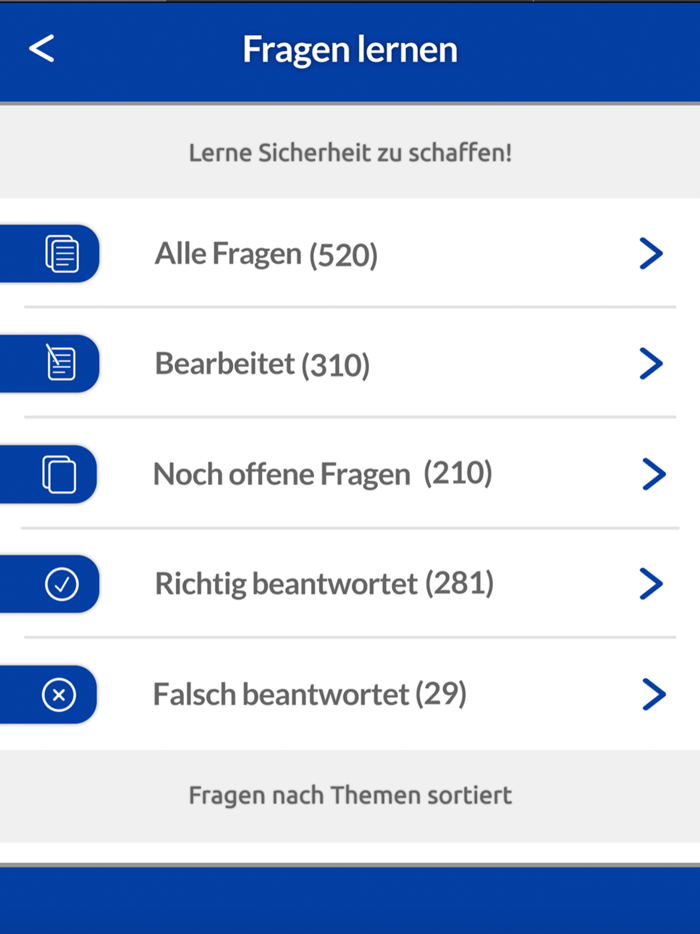Expand Alle Fragen via its chevron
Viewport: 700px width, 934px height.
click(x=652, y=253)
